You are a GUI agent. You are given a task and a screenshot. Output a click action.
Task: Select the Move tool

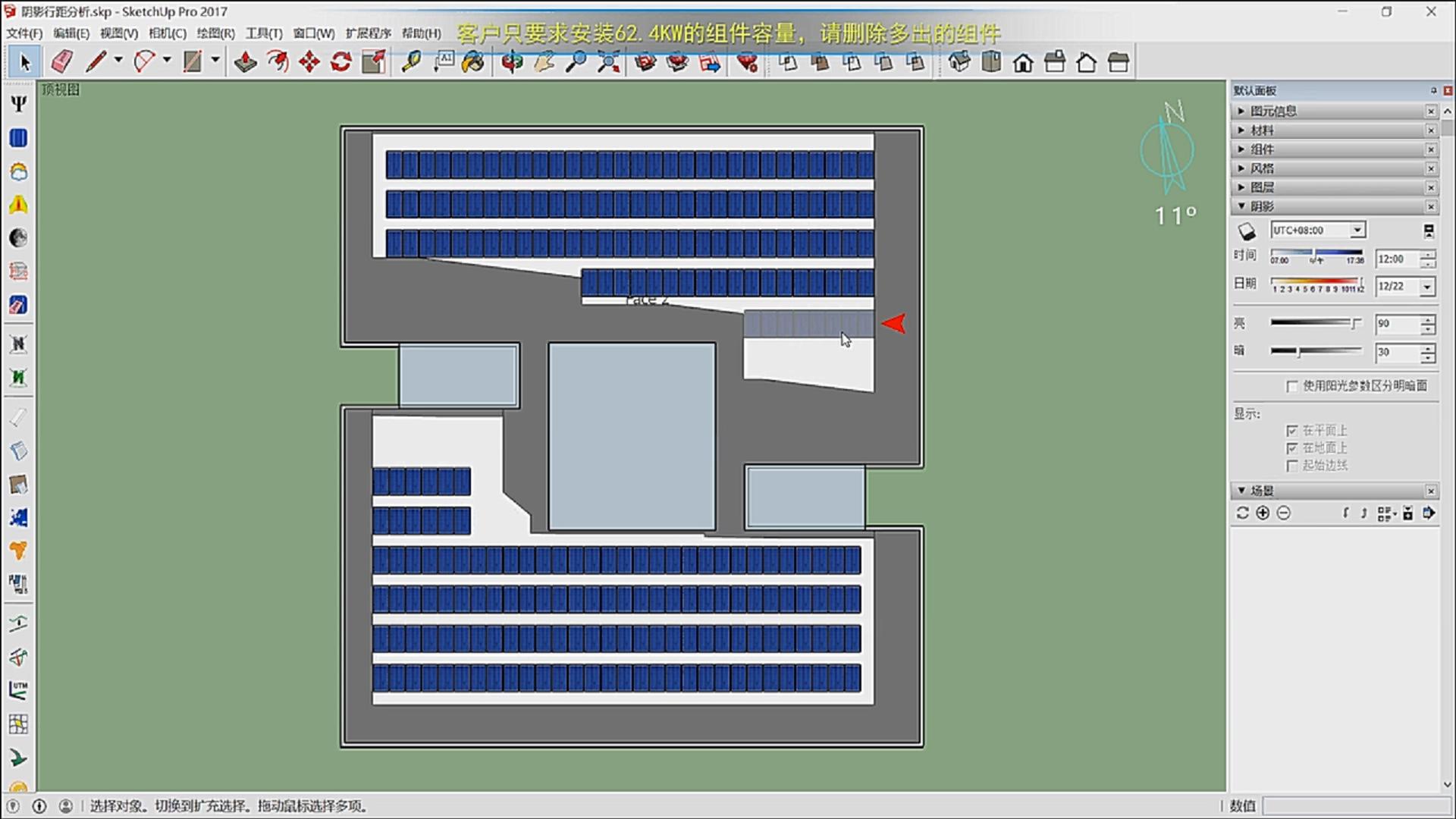pyautogui.click(x=309, y=62)
